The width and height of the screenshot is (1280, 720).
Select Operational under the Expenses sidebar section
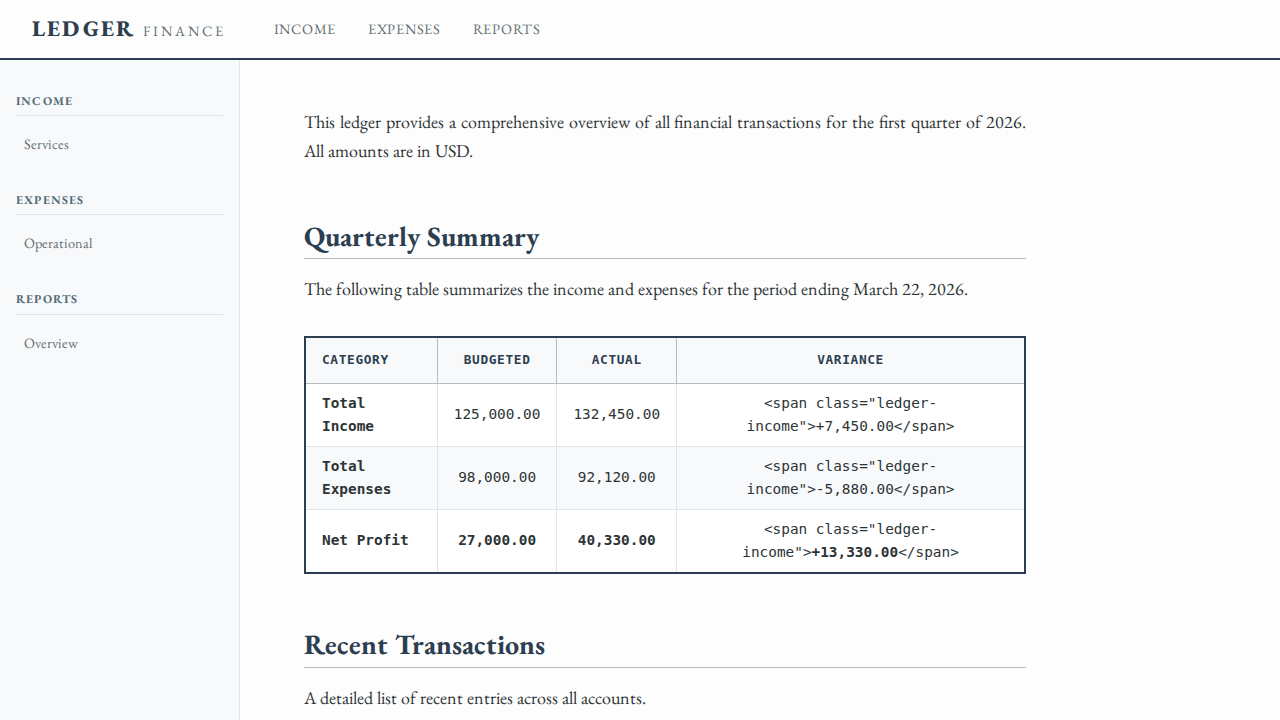[x=58, y=243]
